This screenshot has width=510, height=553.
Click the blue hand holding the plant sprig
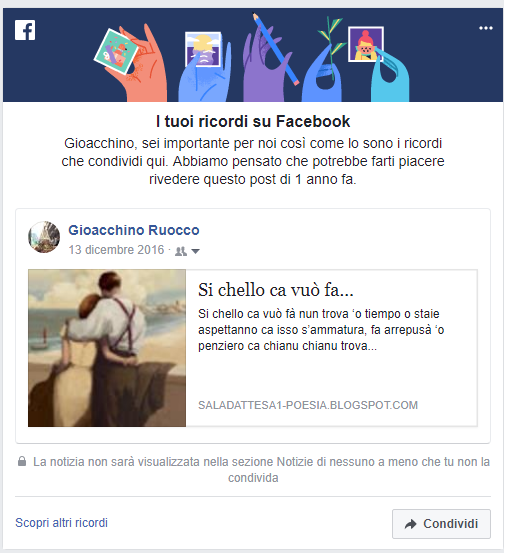pos(323,63)
